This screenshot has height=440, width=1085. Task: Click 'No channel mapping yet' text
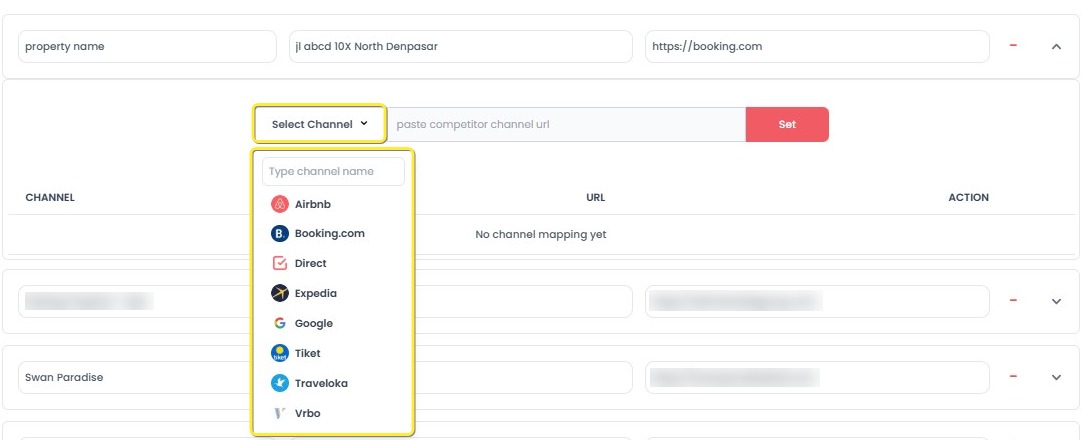pos(541,235)
